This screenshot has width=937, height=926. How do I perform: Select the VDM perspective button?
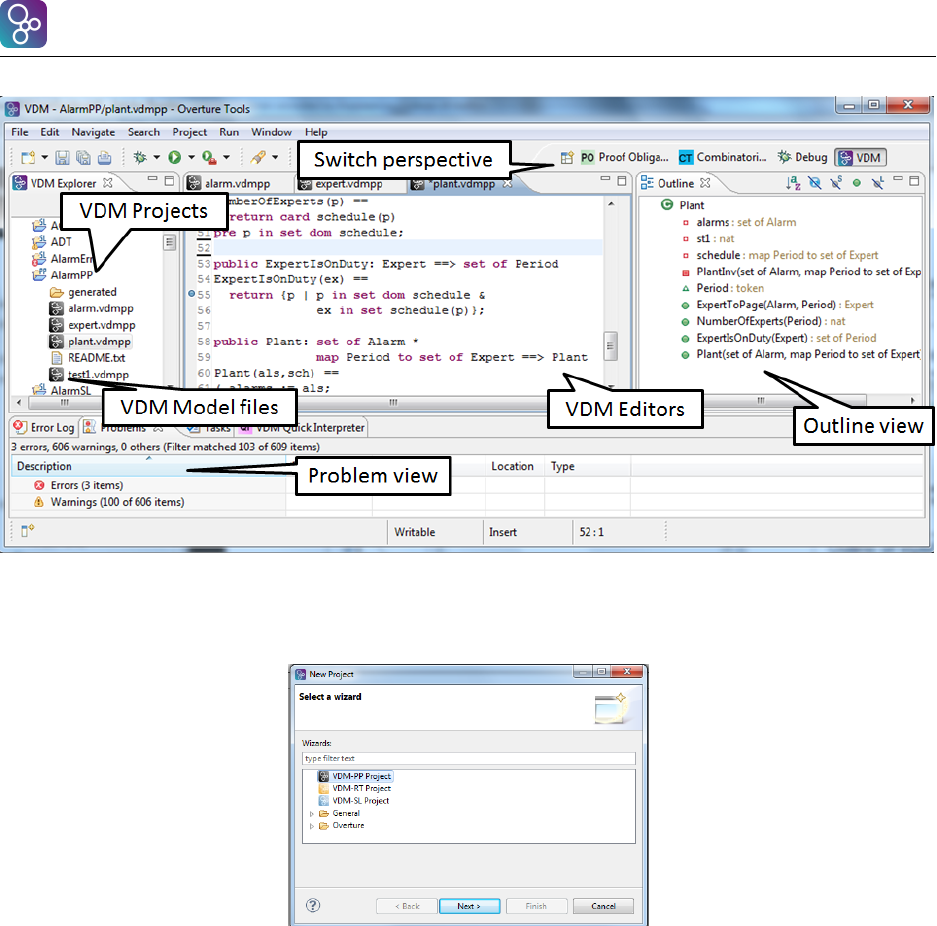point(861,158)
